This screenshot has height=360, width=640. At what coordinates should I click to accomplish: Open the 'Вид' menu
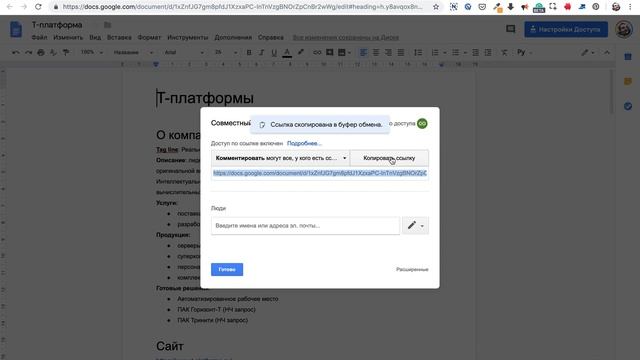[x=95, y=37]
